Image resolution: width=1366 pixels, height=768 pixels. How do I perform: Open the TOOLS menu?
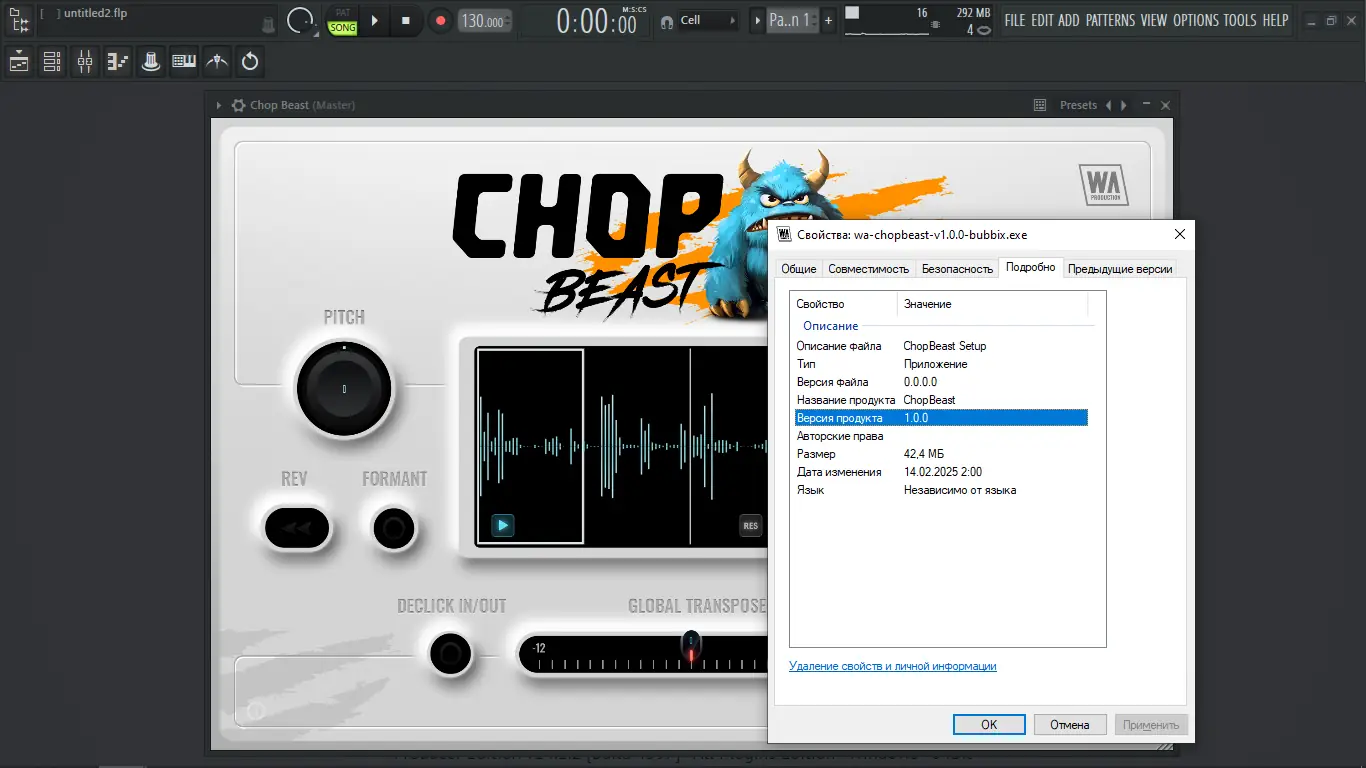click(x=1240, y=20)
